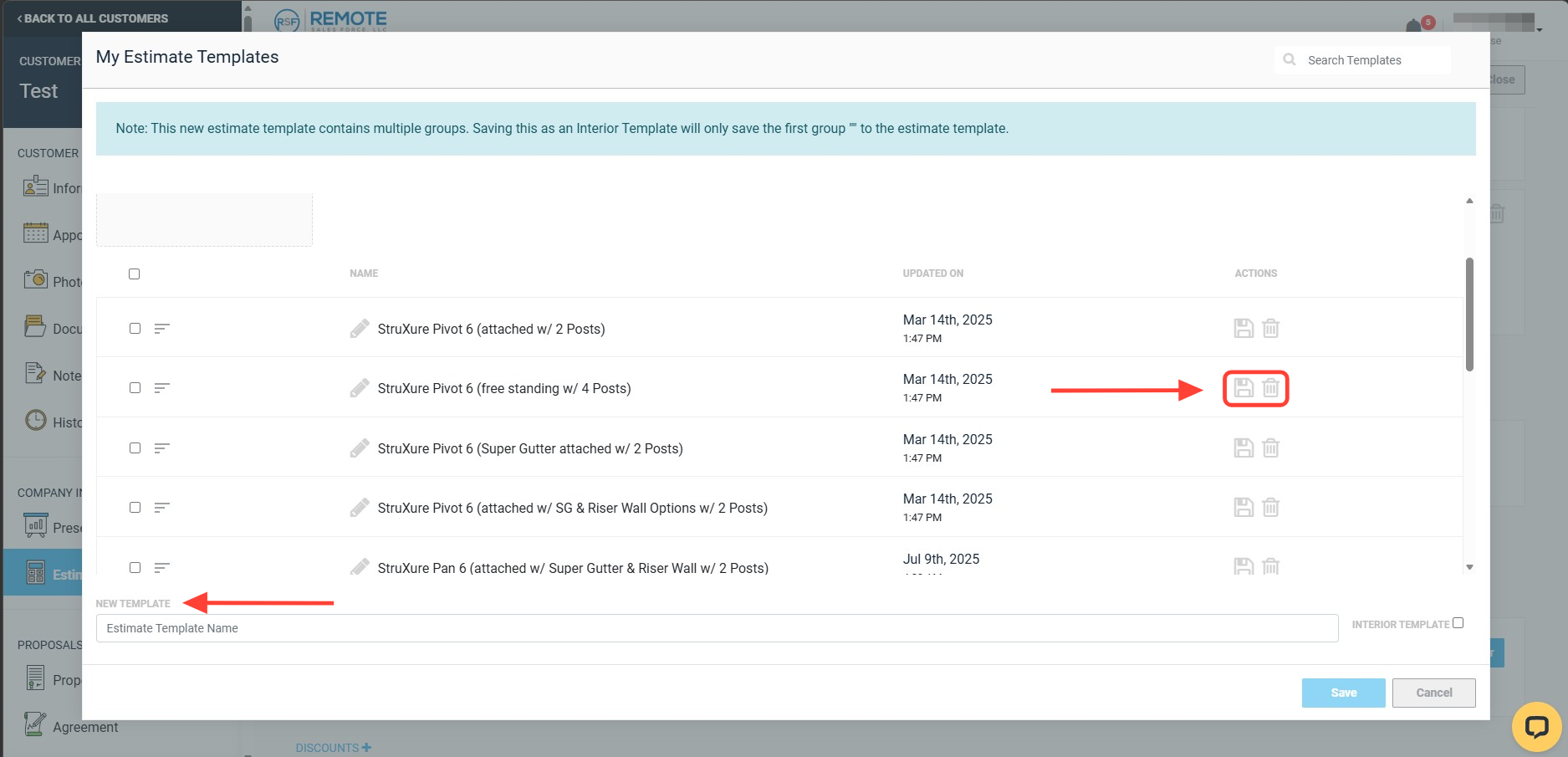Screen dimensions: 1568x757
Task: Select checkbox for StruXure Pivot 6 free standing row
Action: point(135,388)
